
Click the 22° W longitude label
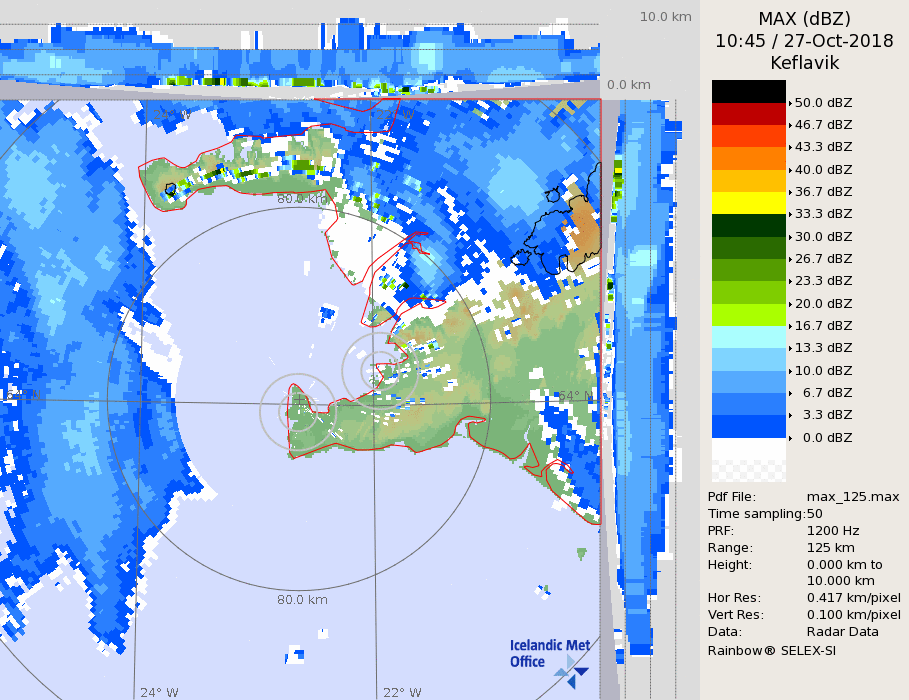pyautogui.click(x=403, y=692)
